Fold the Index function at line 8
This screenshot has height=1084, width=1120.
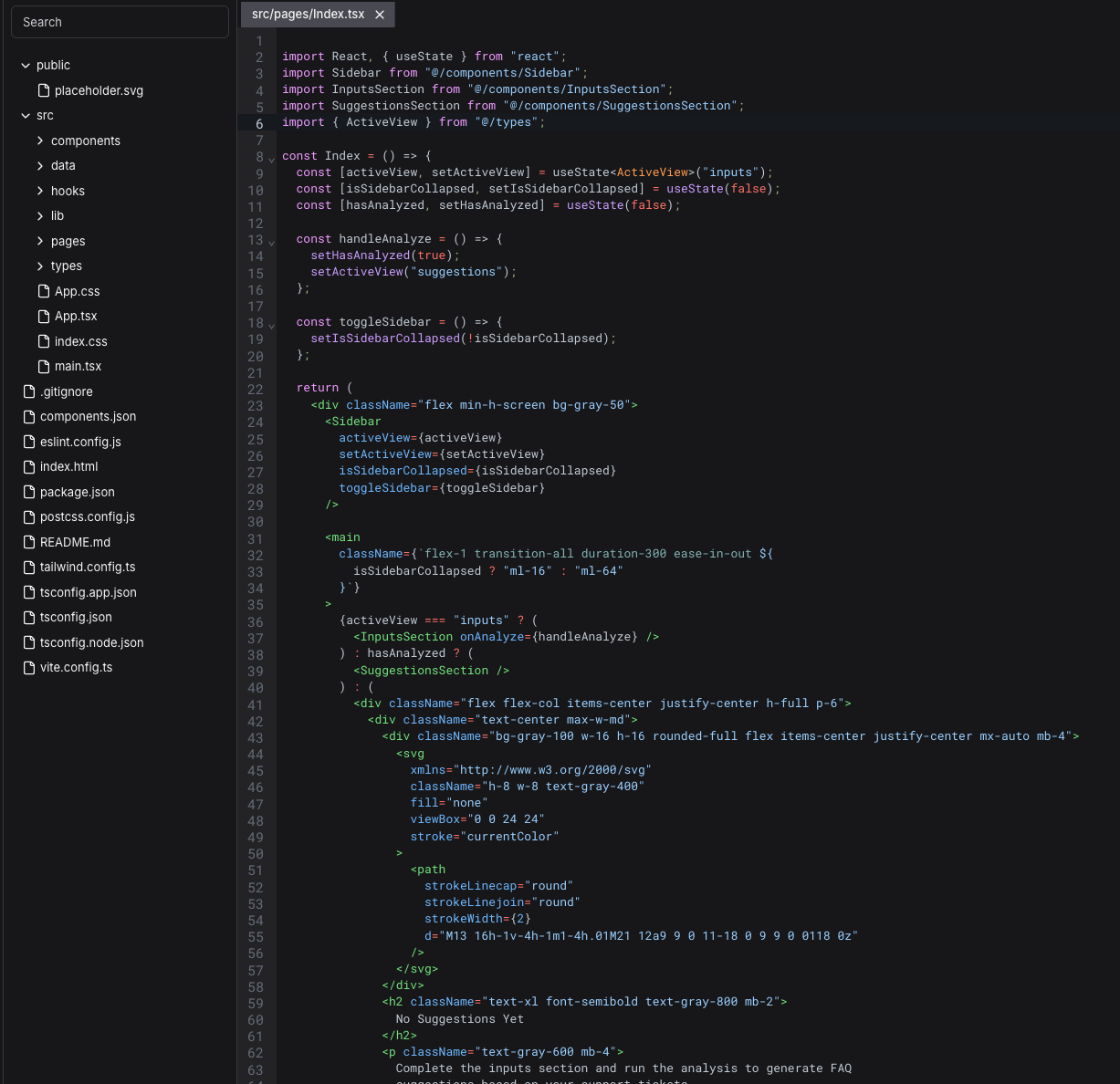click(271, 159)
